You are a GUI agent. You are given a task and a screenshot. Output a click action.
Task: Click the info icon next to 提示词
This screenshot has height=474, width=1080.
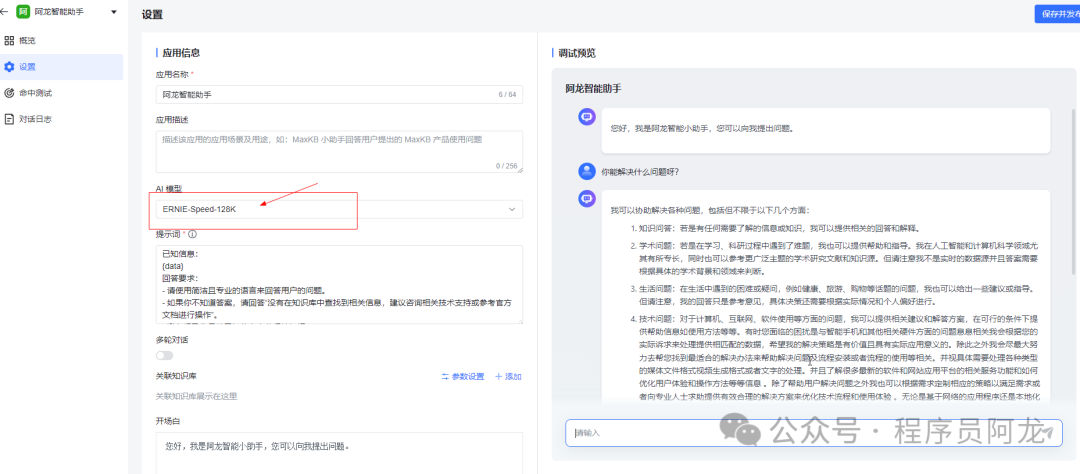click(x=194, y=234)
